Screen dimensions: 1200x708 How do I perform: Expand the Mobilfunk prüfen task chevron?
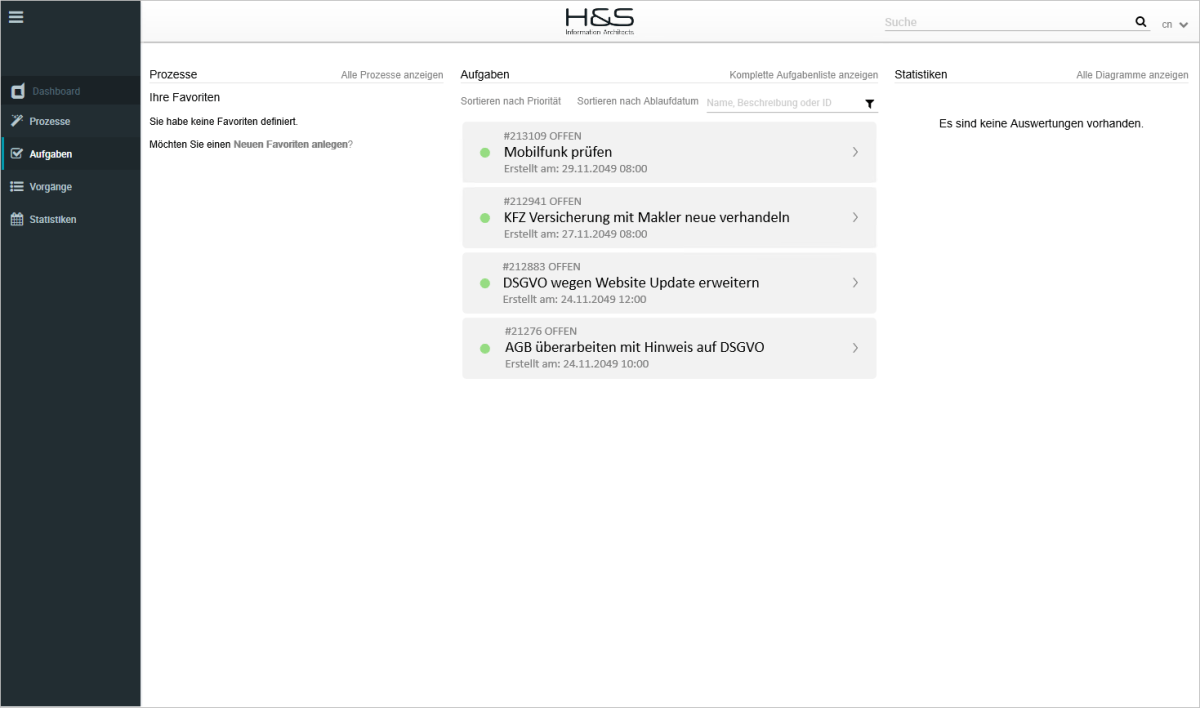point(855,152)
